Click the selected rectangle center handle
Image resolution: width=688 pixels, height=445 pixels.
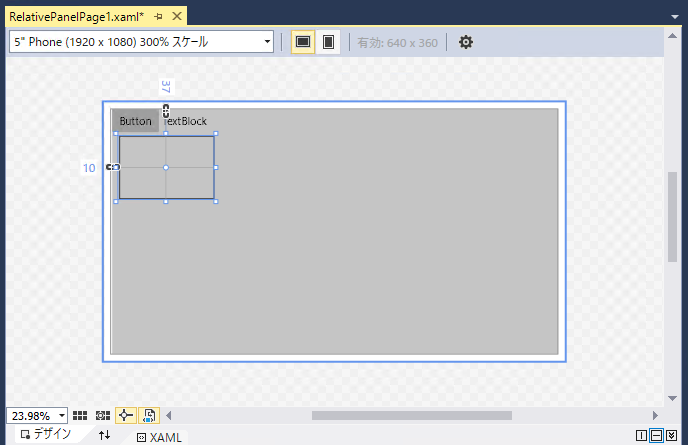tap(166, 167)
